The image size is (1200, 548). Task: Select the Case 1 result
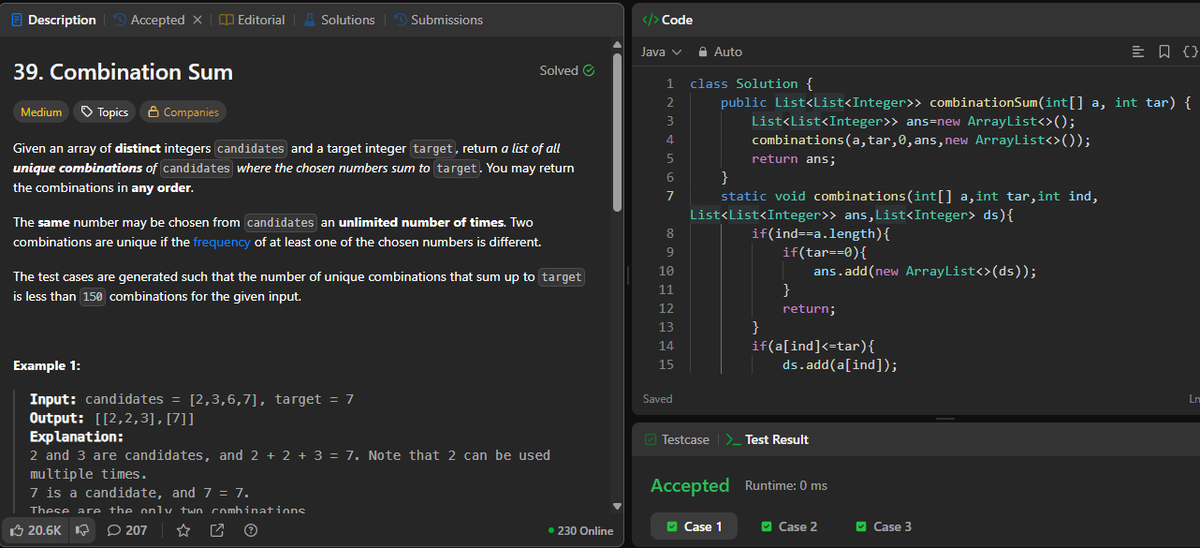click(695, 527)
